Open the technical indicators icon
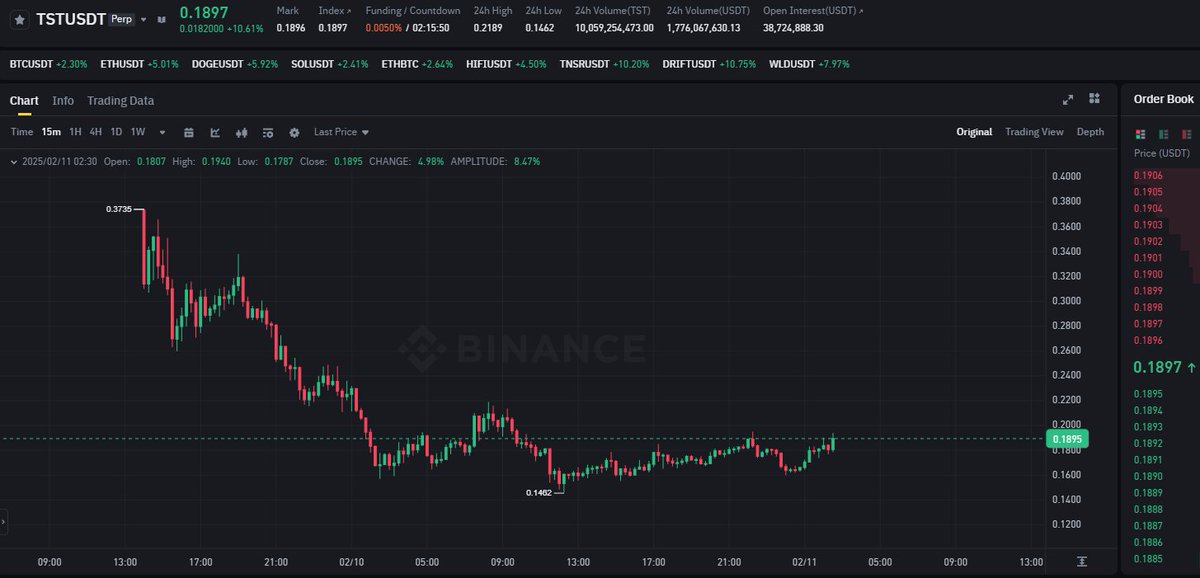The image size is (1200, 578). pyautogui.click(x=215, y=132)
